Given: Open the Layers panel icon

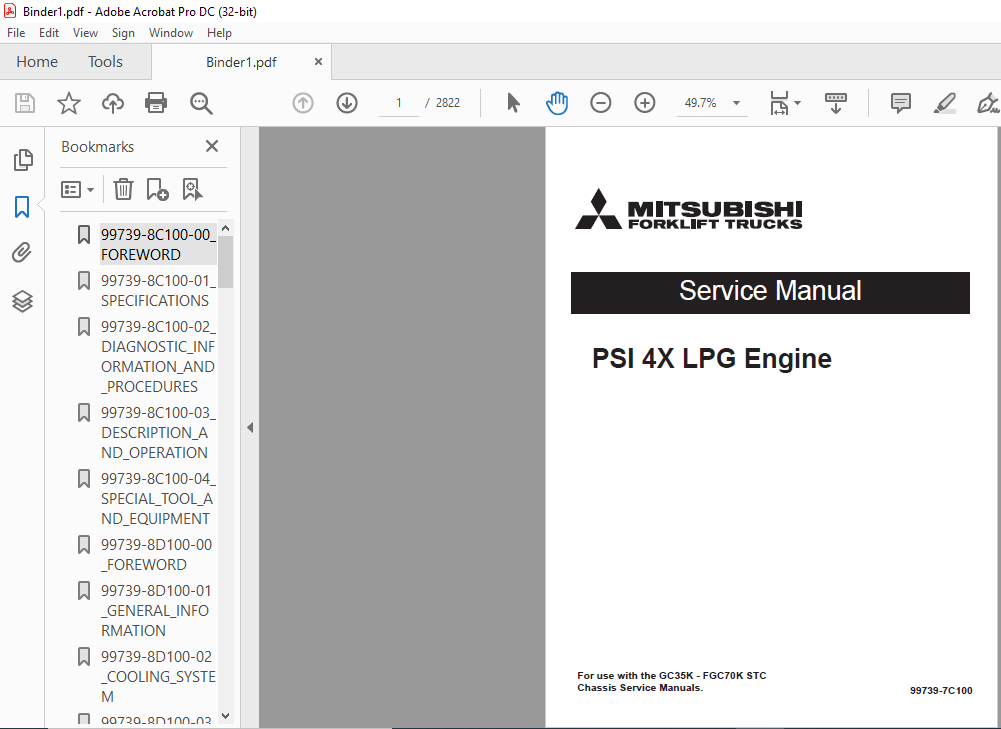Looking at the screenshot, I should click(x=22, y=301).
